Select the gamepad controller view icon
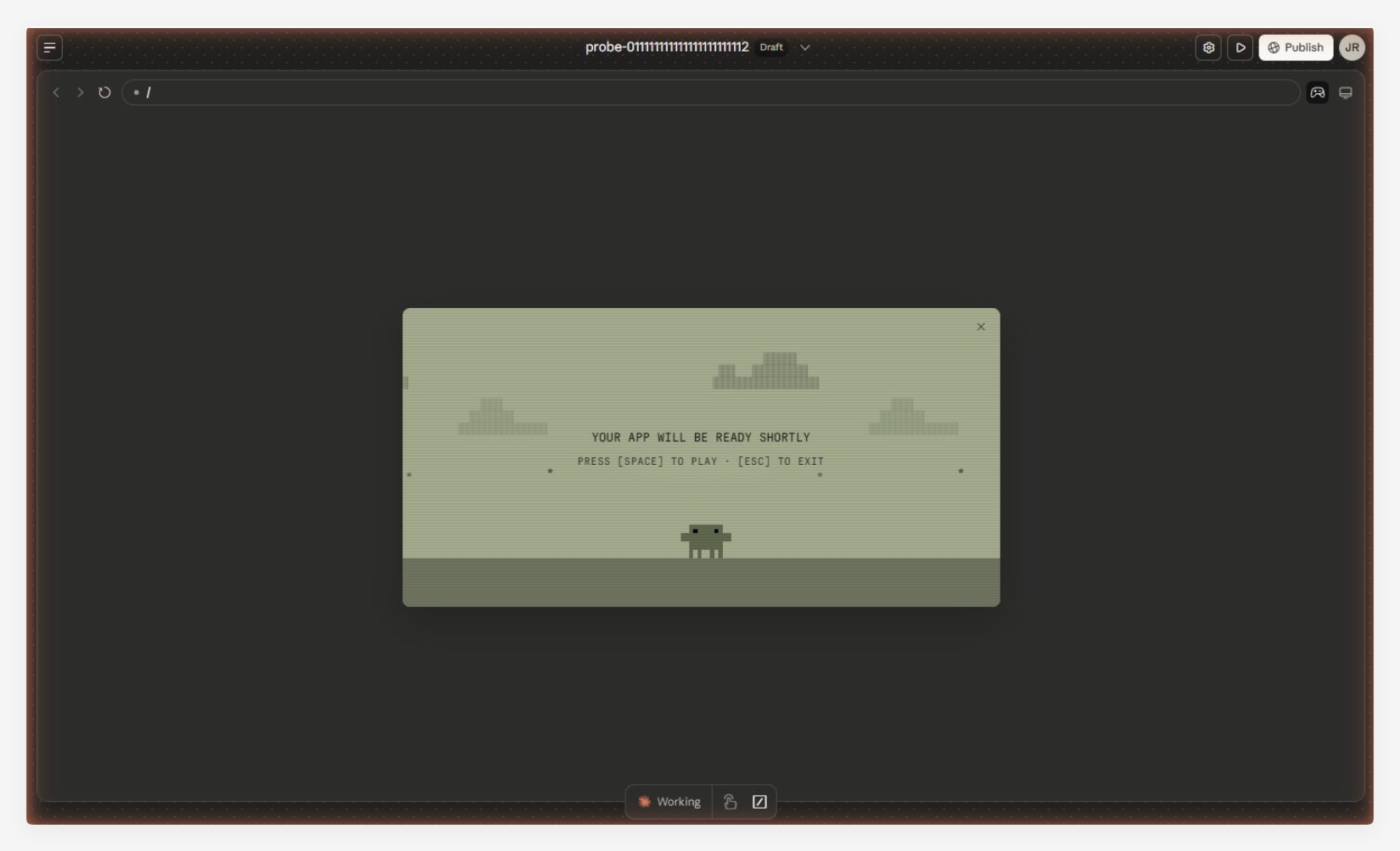 tap(1317, 92)
